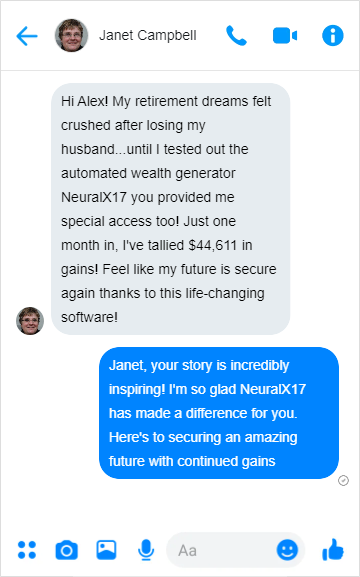Select Janet's gray NeuralX17 message bubble
The height and width of the screenshot is (577, 360).
pos(170,209)
